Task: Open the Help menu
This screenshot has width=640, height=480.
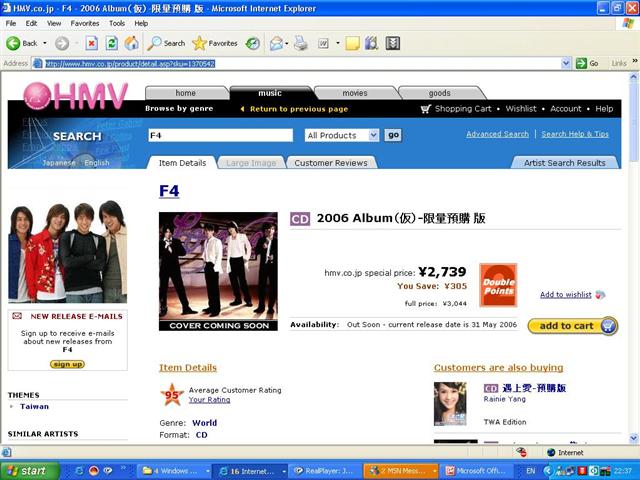Action: 141,23
